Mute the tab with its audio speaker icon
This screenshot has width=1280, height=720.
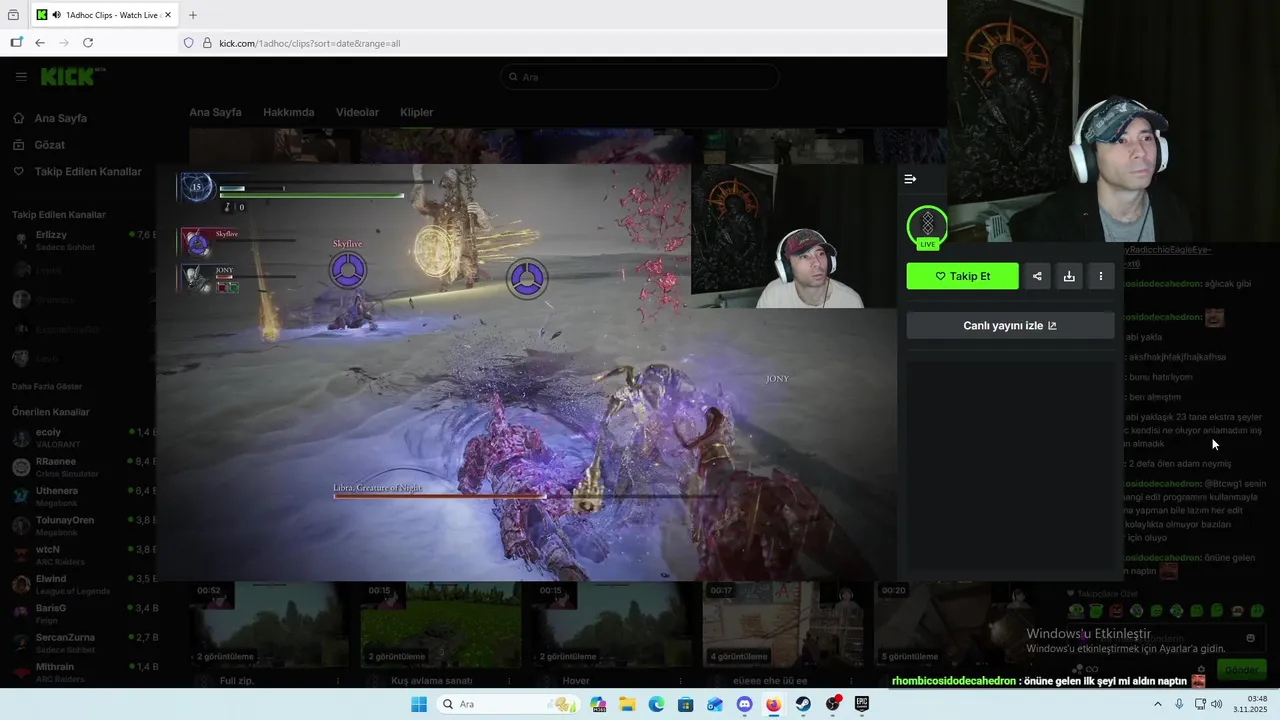point(56,15)
